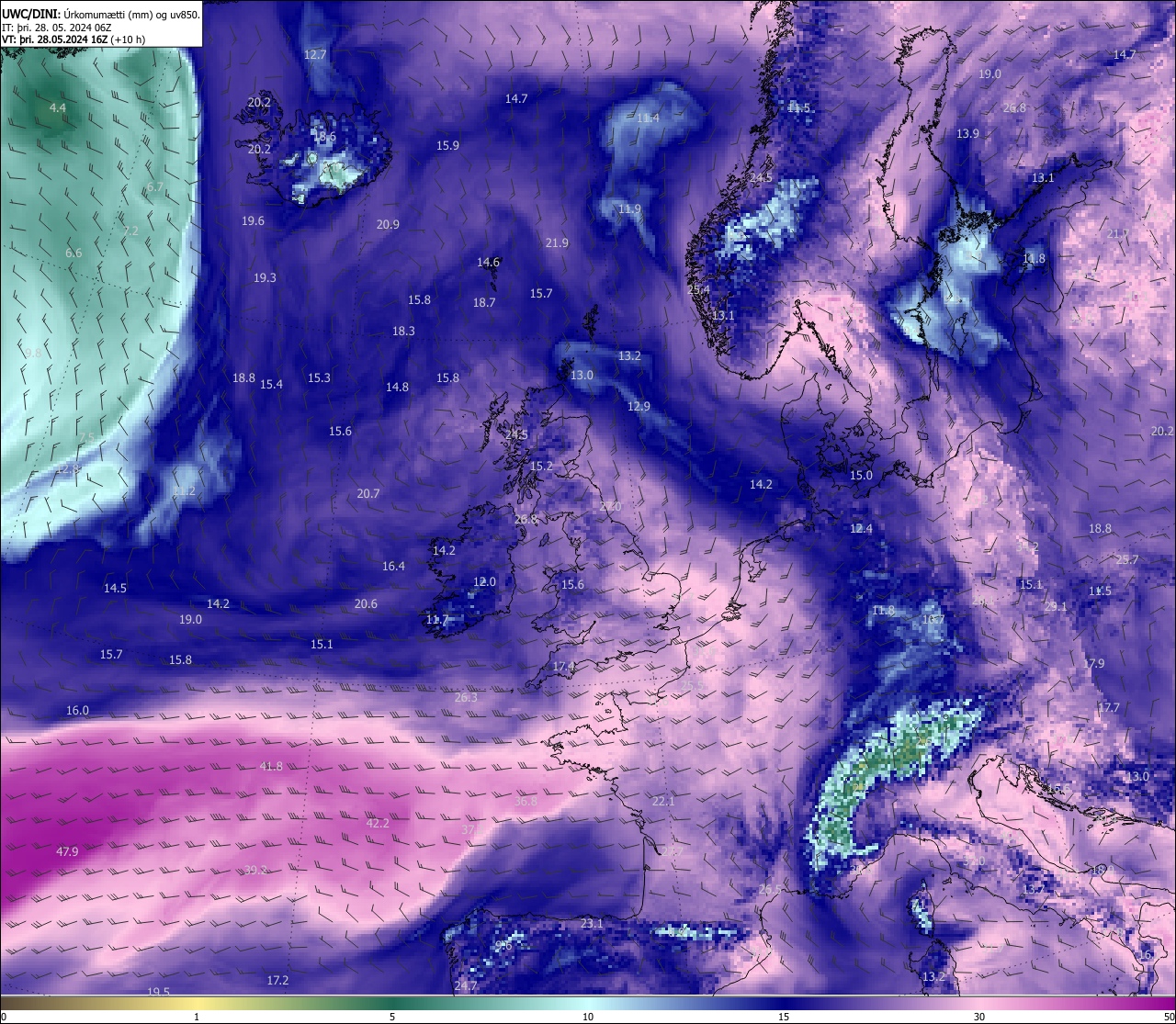1176x1024 pixels.
Task: Click the 17.7 value label
Action: (1109, 707)
